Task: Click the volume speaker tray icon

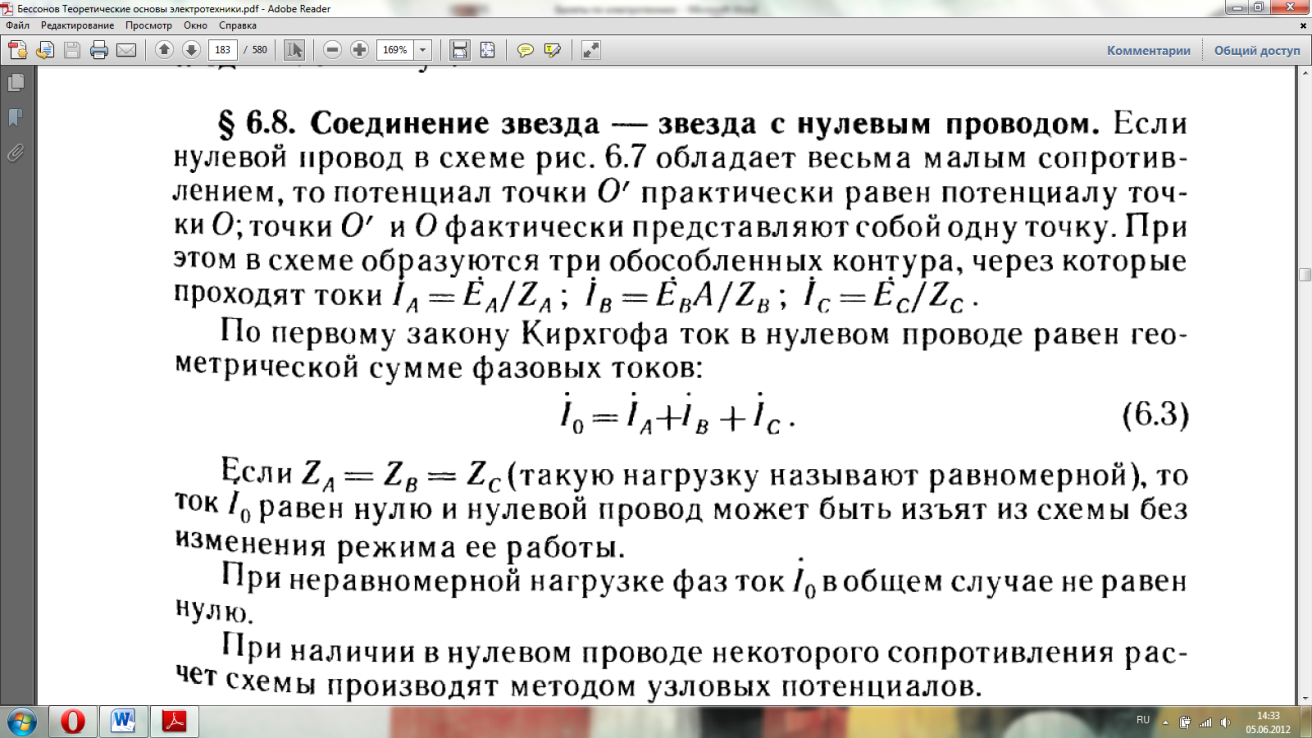Action: click(1225, 722)
